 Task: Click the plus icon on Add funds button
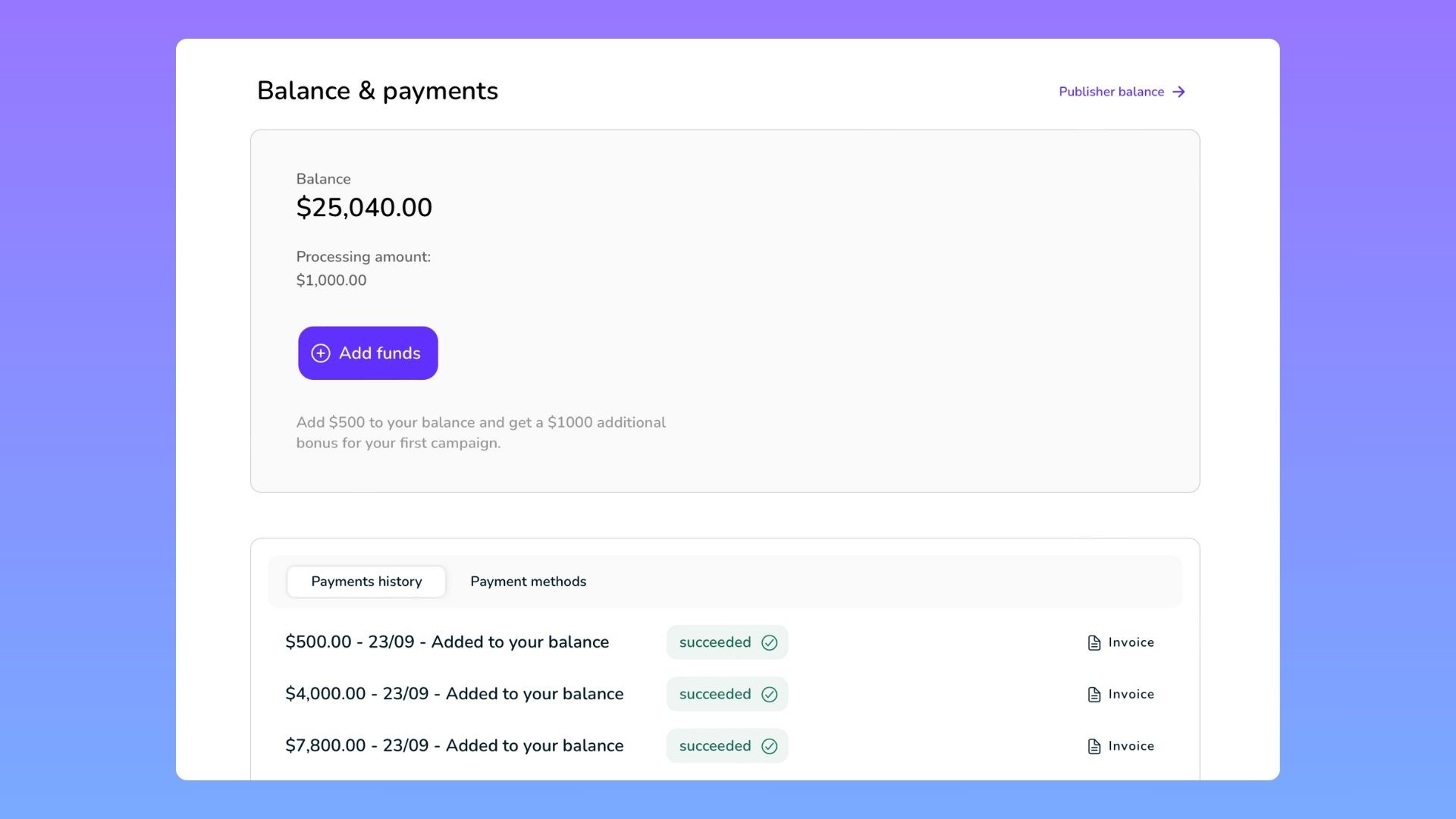[320, 353]
